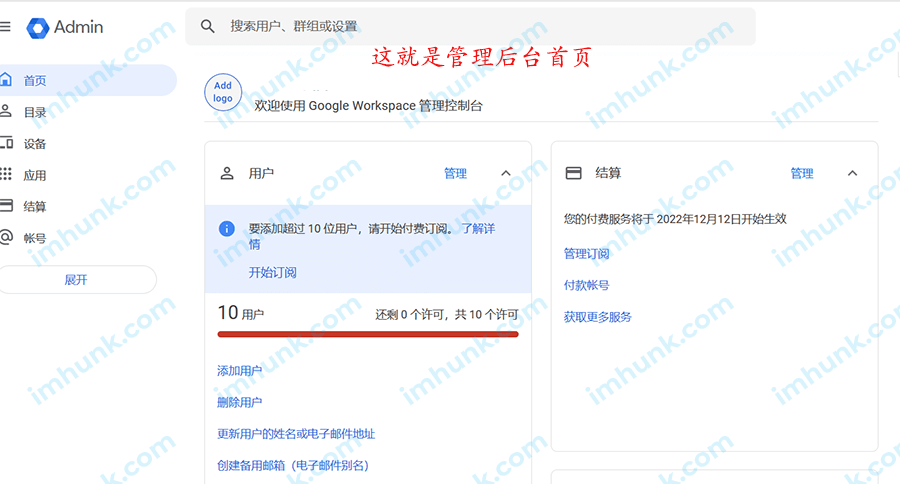Click the apps grid icon in sidebar
Screen dimensions: 900x484
(6, 174)
